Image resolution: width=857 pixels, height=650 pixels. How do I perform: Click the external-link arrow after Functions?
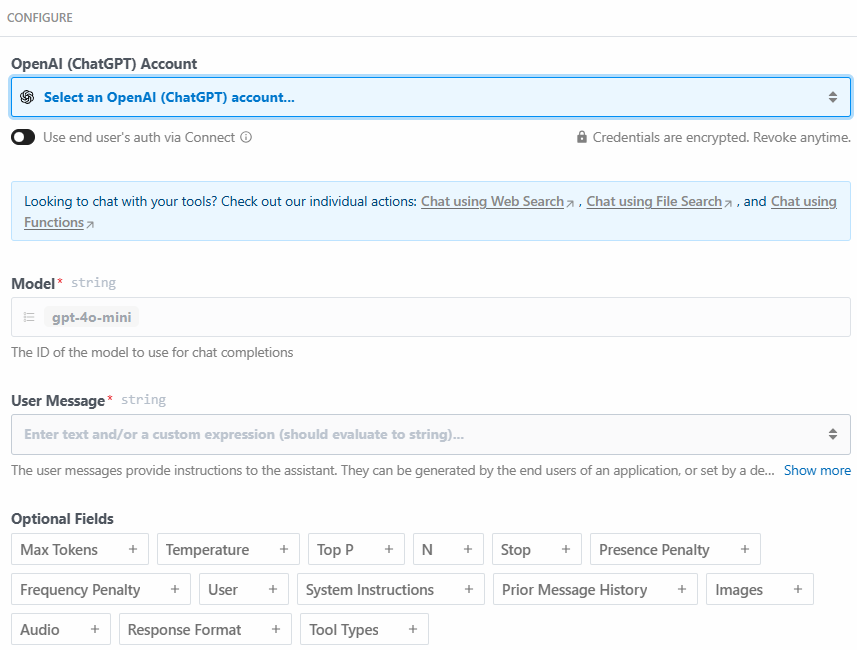(90, 224)
